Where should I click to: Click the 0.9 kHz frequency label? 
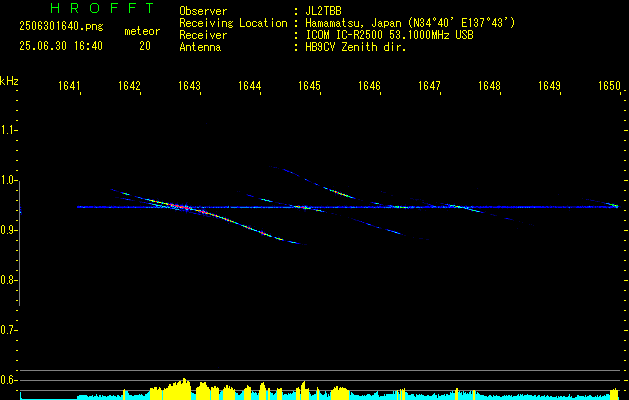click(8, 230)
